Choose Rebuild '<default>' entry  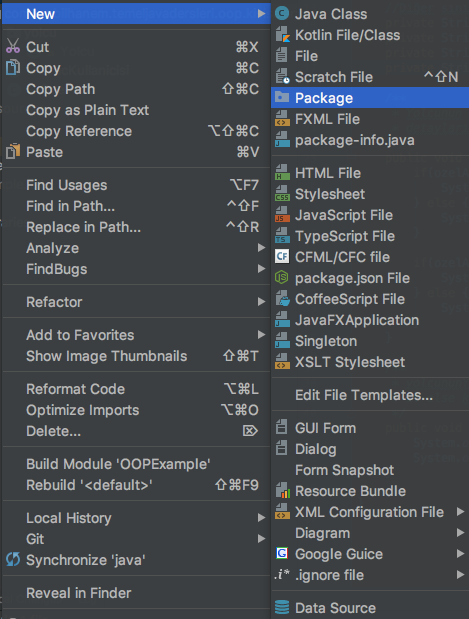136,485
